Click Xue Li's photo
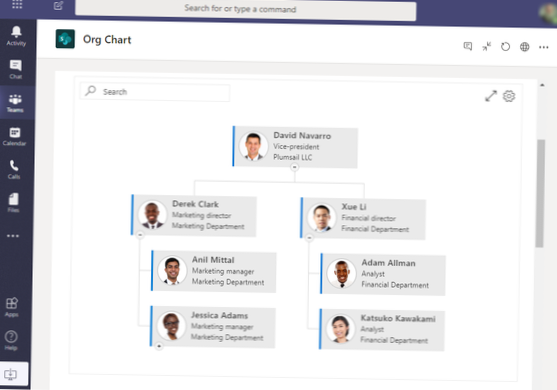This screenshot has width=557, height=390. (321, 217)
